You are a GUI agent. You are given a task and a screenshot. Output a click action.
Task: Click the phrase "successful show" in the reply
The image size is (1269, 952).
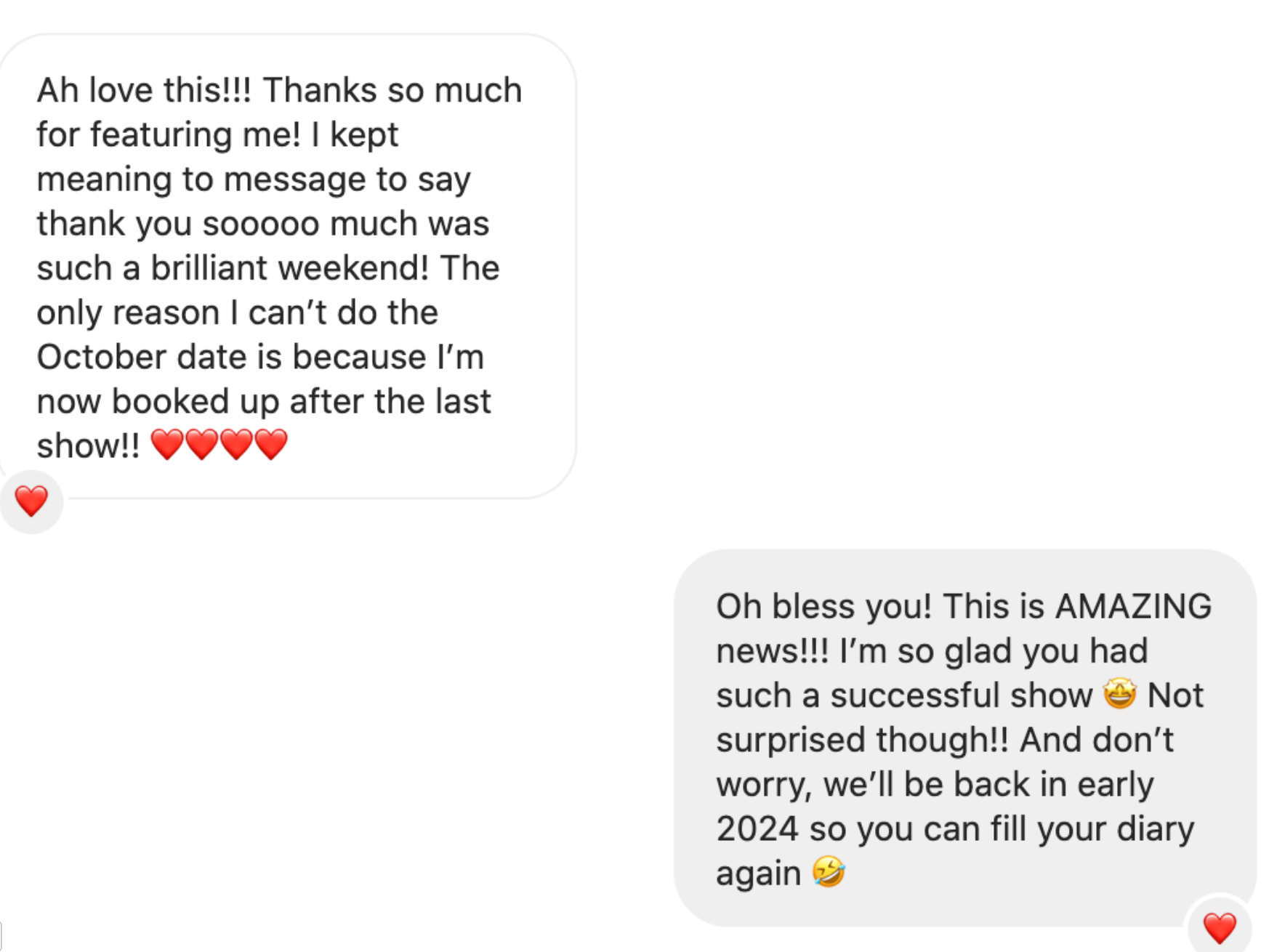click(x=961, y=695)
